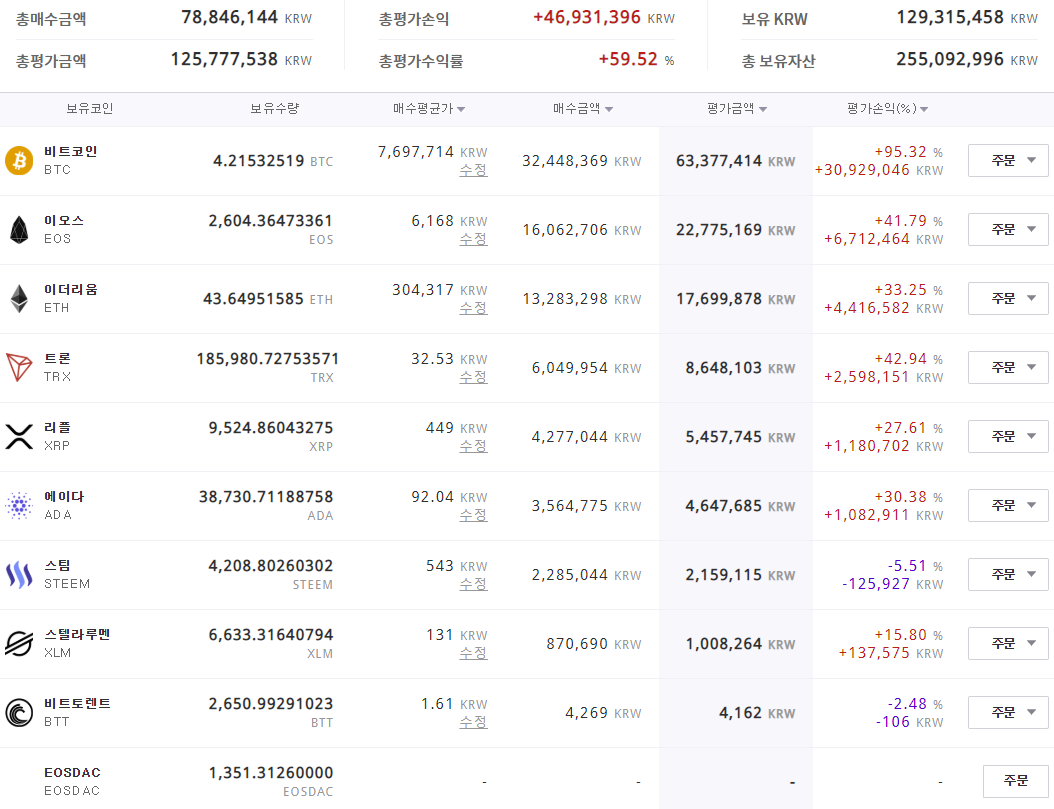Click the Ripple XRP icon
The image size is (1054, 809).
point(19,436)
